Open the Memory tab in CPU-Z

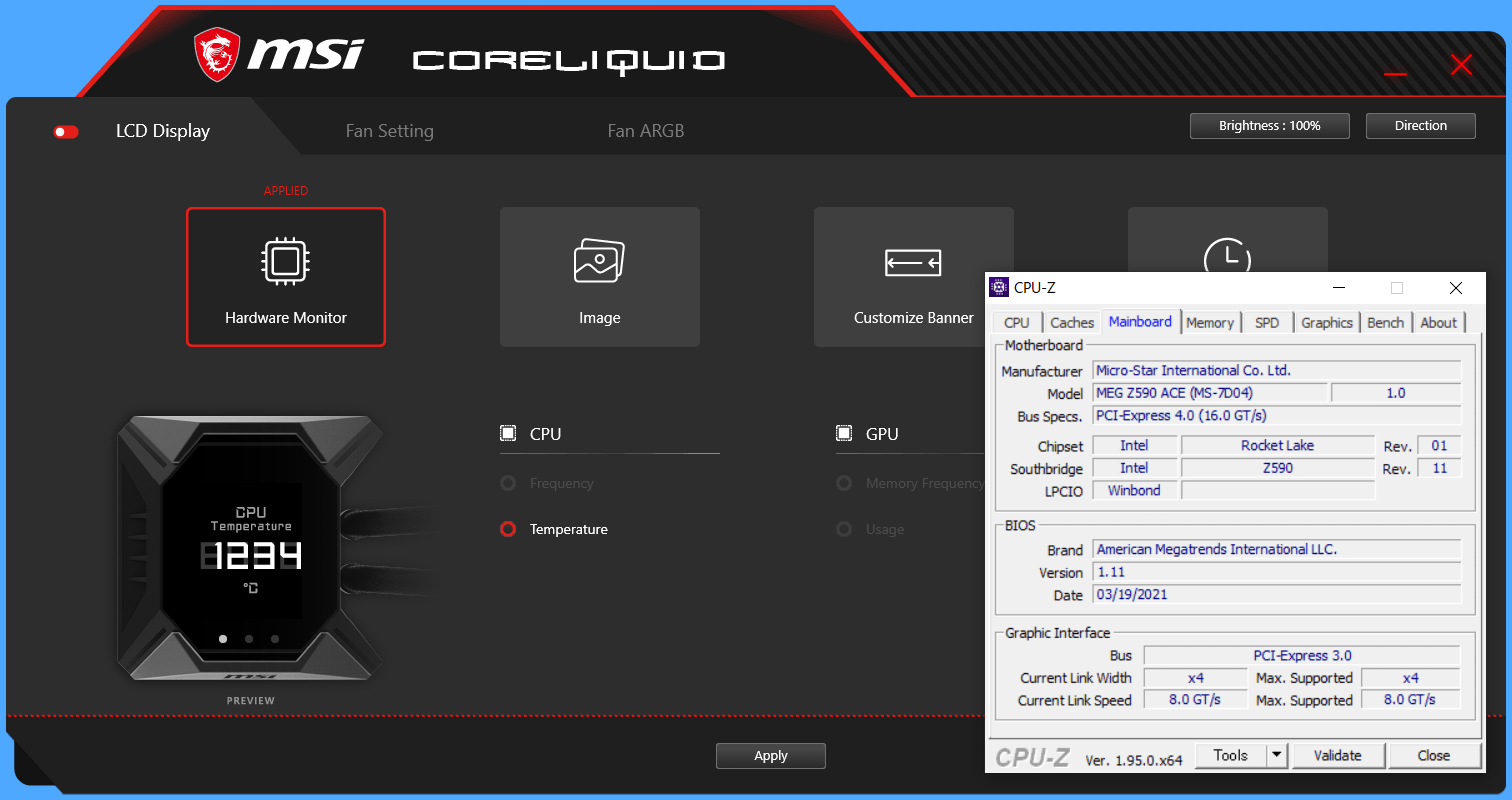pos(1210,323)
